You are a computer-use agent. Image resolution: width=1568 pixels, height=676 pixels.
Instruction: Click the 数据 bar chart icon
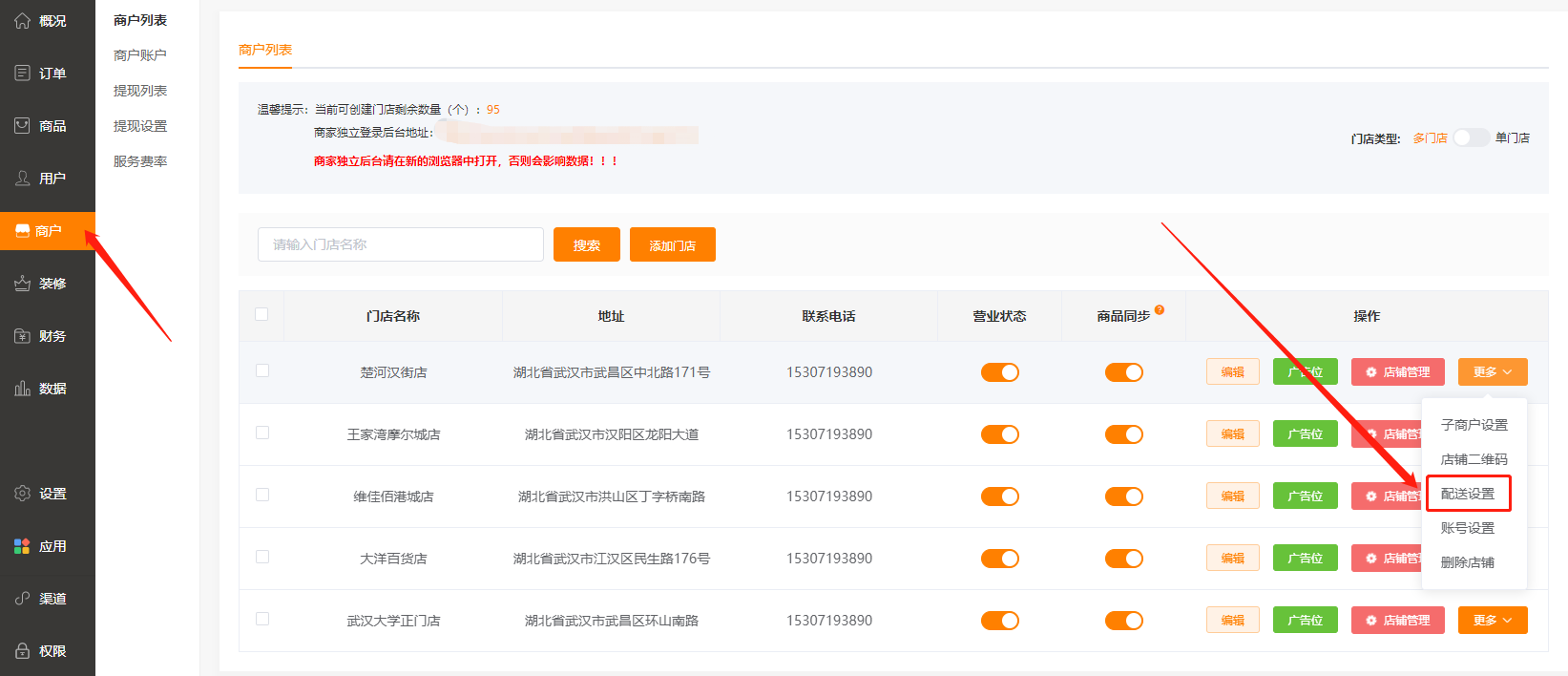tap(23, 389)
